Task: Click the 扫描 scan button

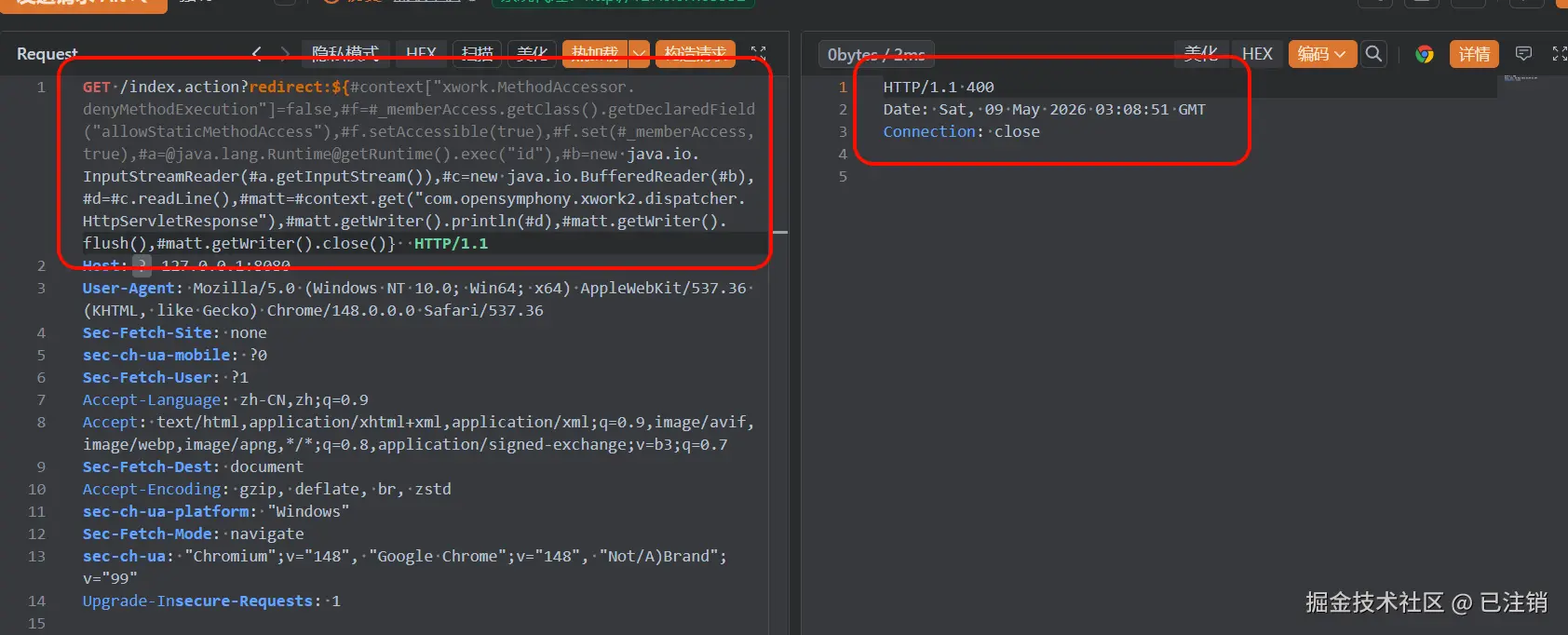Action: click(x=478, y=53)
